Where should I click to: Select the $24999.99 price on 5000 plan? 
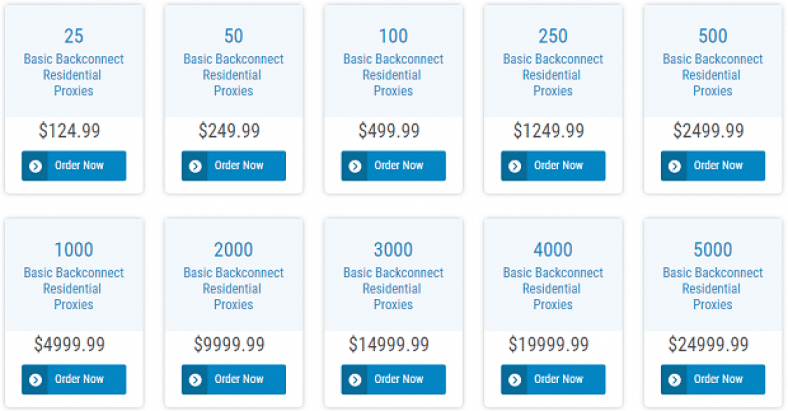[708, 344]
